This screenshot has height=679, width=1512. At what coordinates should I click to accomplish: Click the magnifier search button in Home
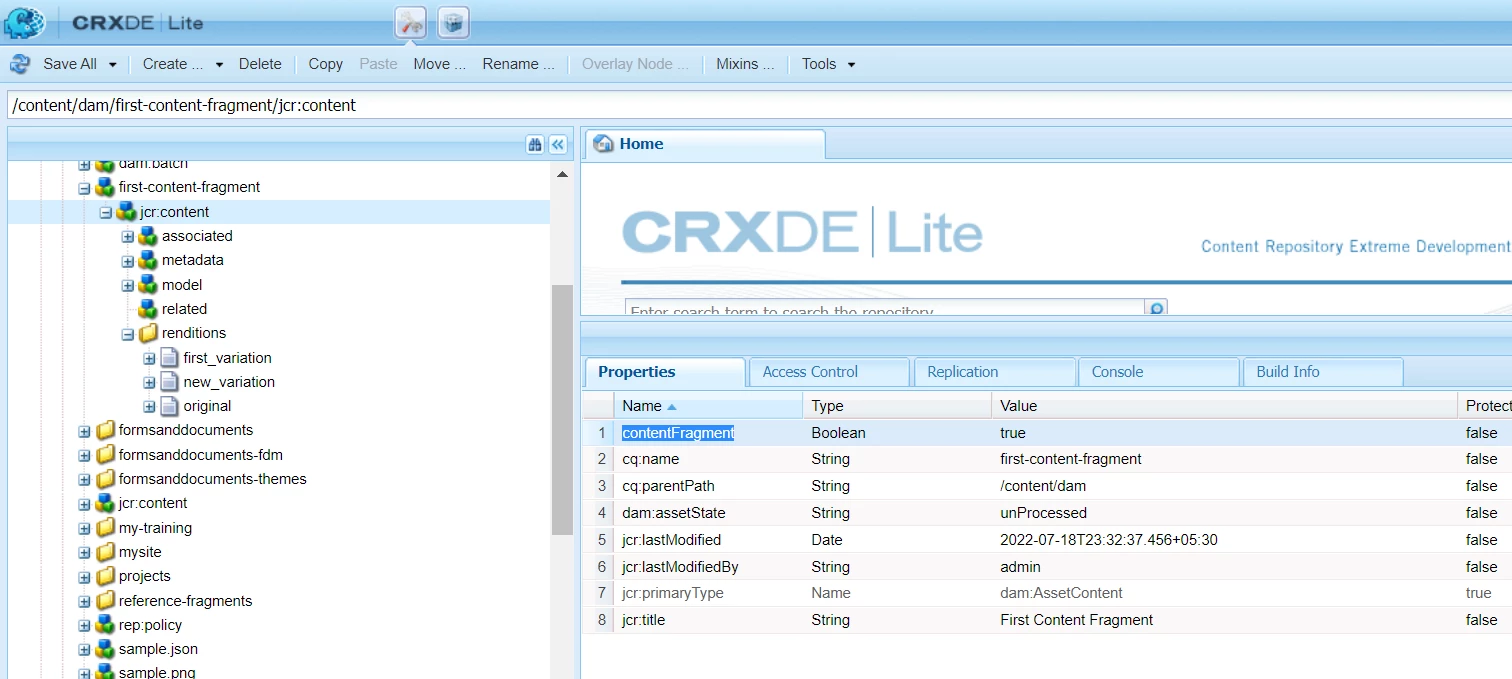tap(1156, 309)
